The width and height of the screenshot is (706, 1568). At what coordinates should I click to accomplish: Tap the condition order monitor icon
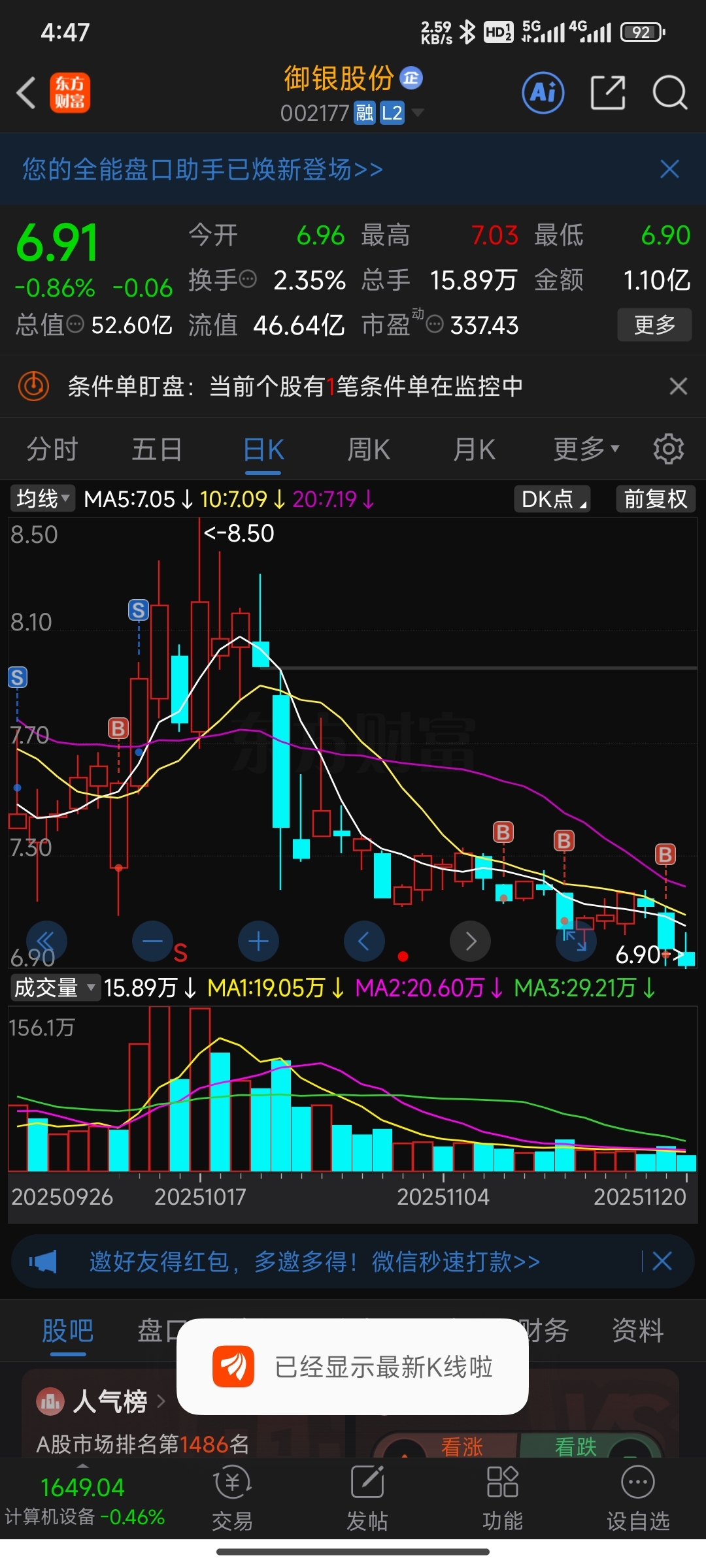click(33, 386)
